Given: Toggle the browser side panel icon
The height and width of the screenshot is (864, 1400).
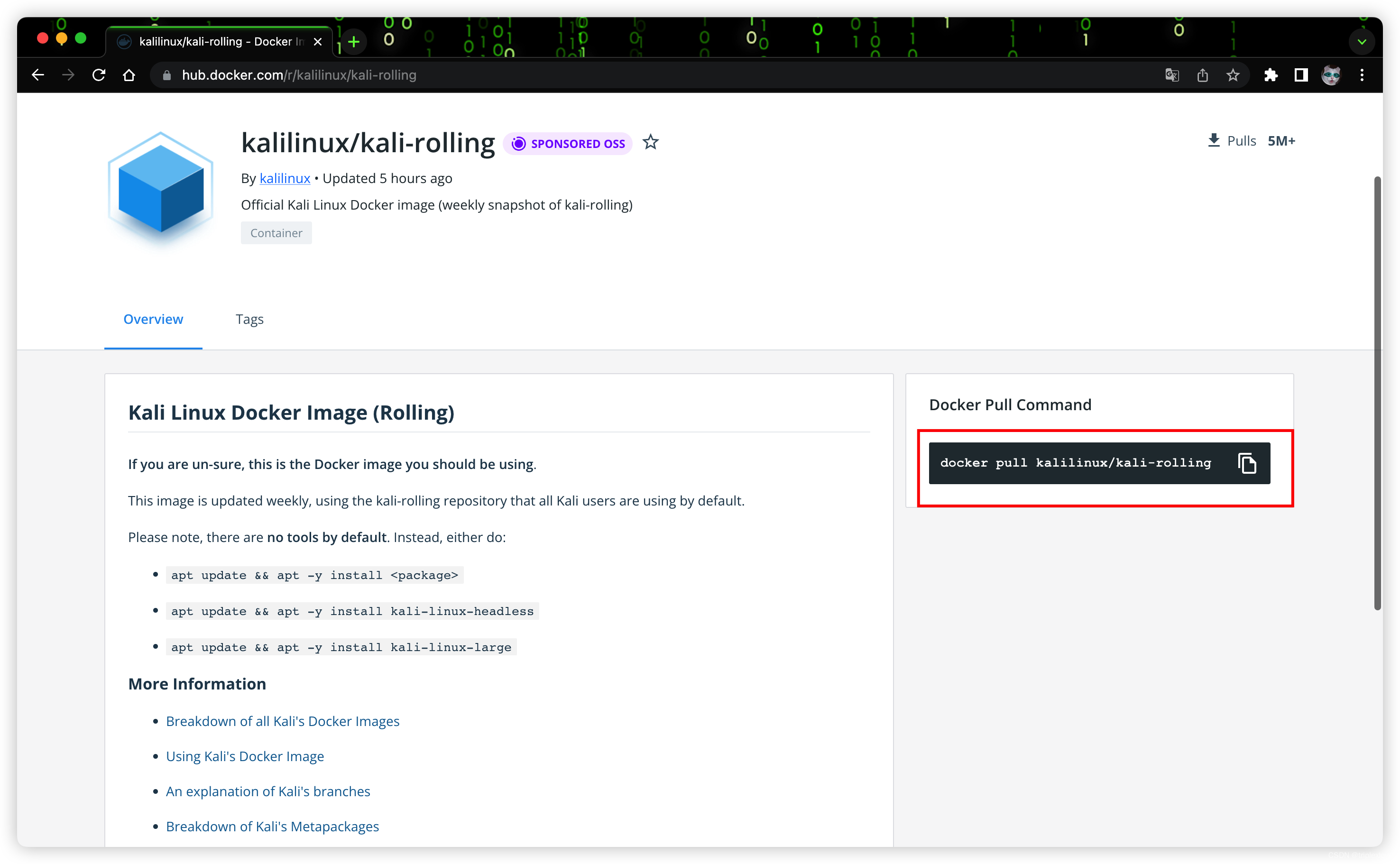Looking at the screenshot, I should 1301,75.
